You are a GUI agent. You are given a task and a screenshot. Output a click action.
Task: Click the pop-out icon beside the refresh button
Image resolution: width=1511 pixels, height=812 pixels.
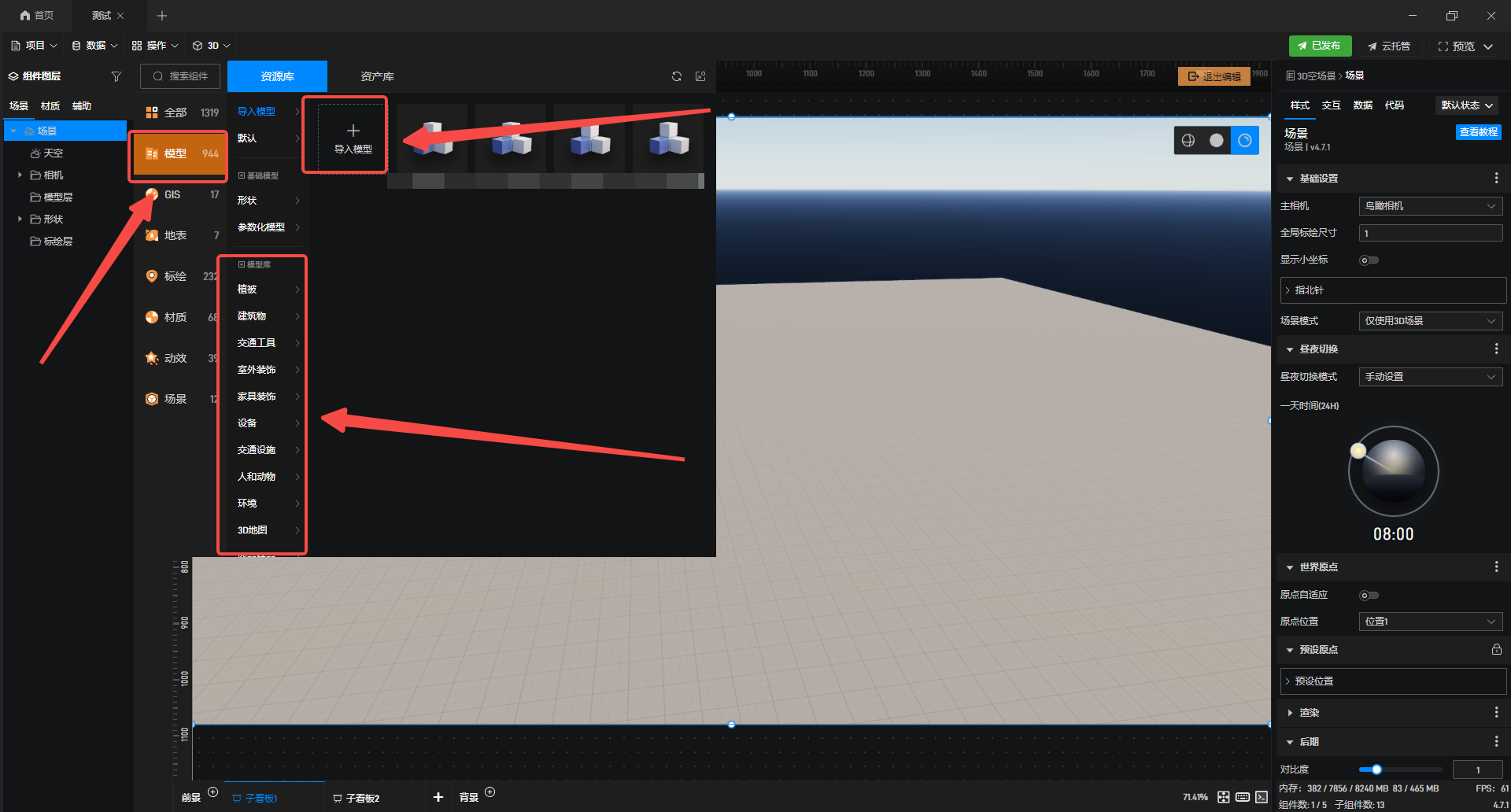click(x=700, y=76)
